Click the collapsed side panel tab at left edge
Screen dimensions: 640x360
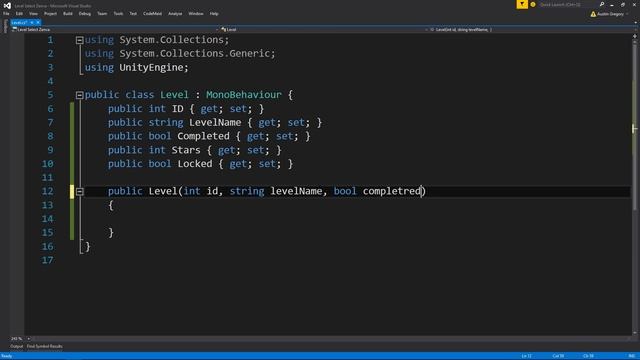5,27
